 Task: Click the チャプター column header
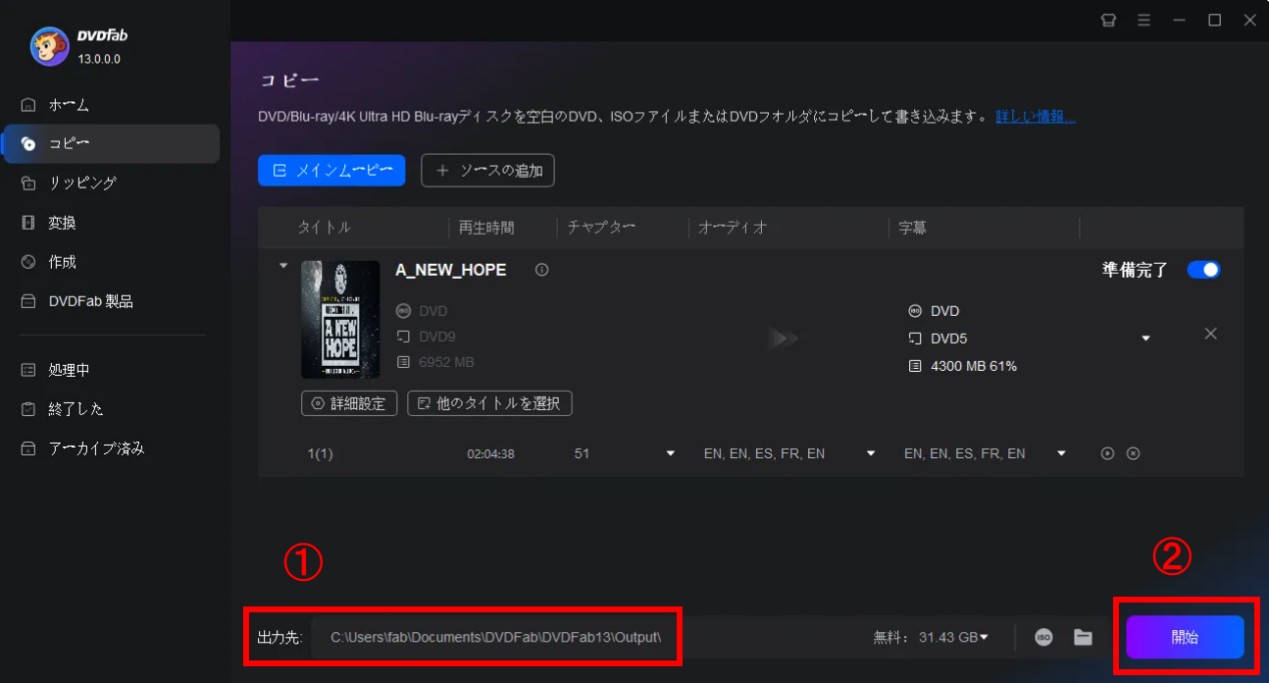(601, 228)
